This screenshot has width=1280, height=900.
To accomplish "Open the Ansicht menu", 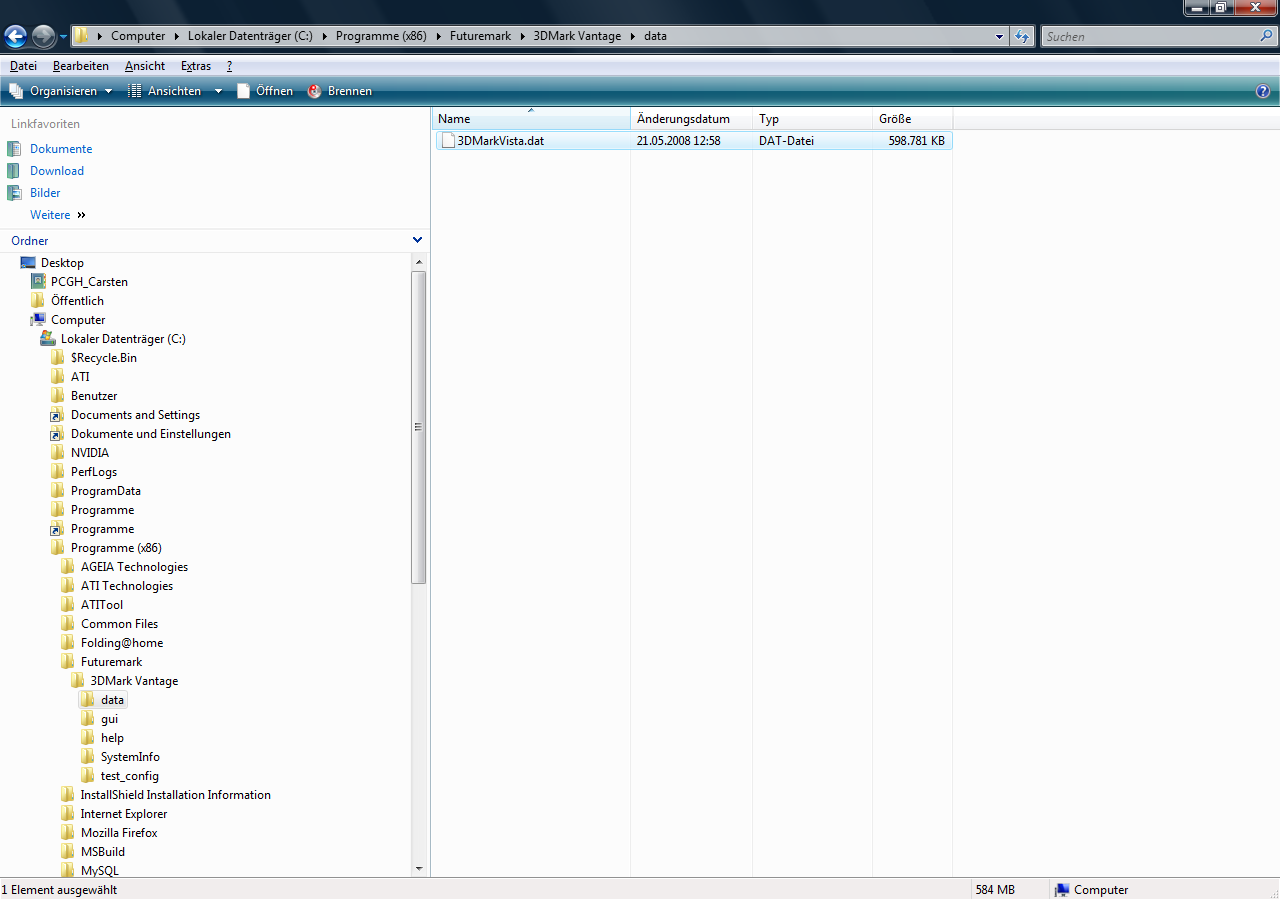I will [x=145, y=66].
